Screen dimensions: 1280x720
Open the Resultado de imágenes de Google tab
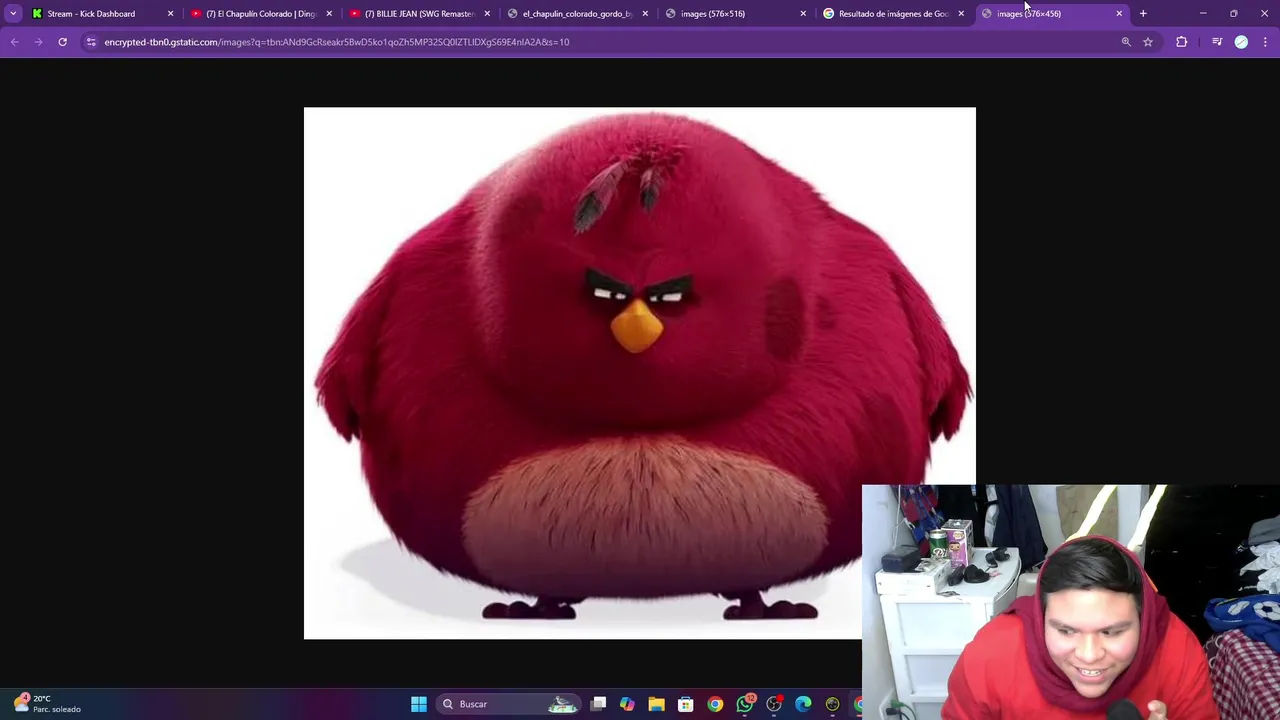[x=893, y=14]
